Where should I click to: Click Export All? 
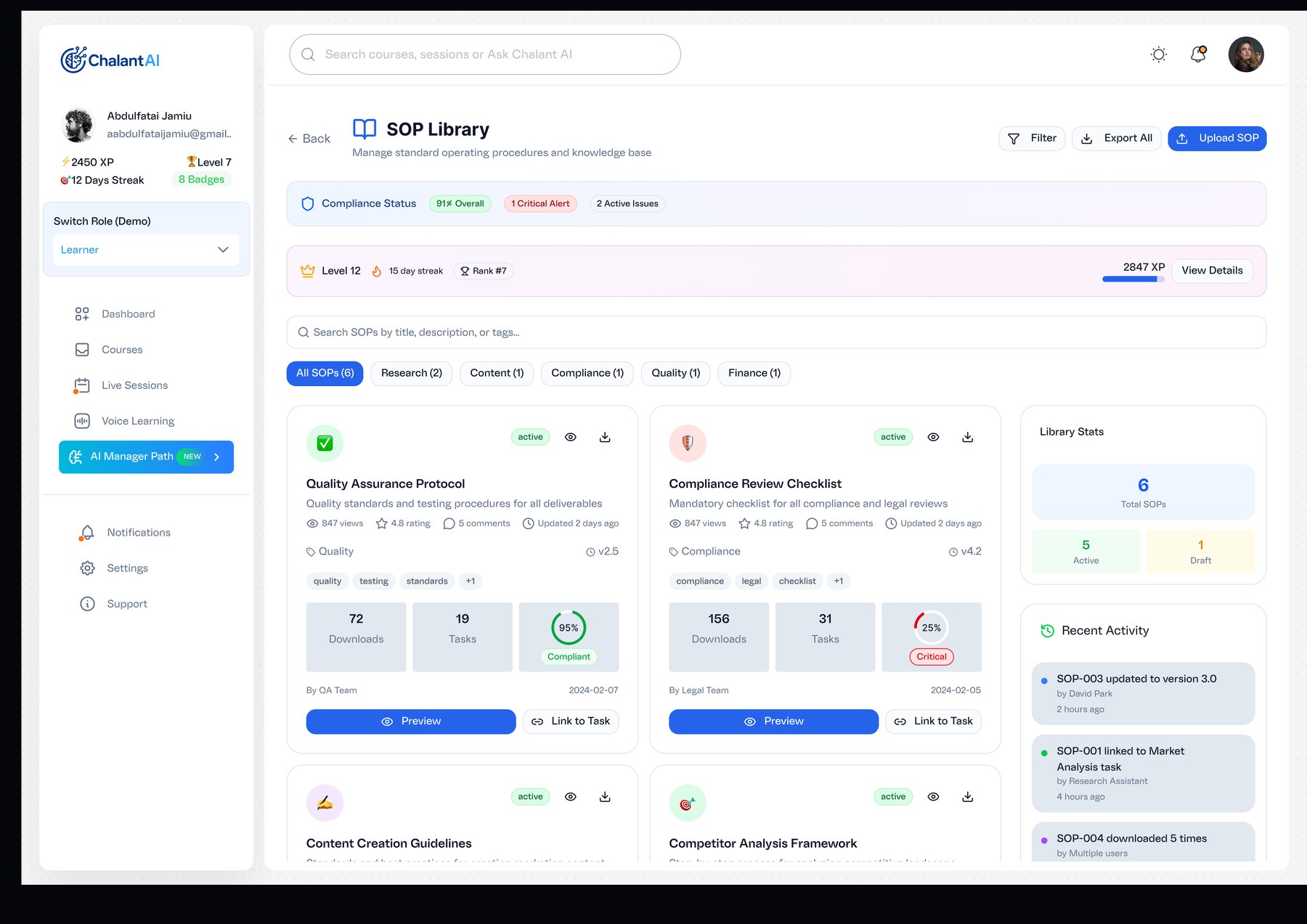point(1117,138)
